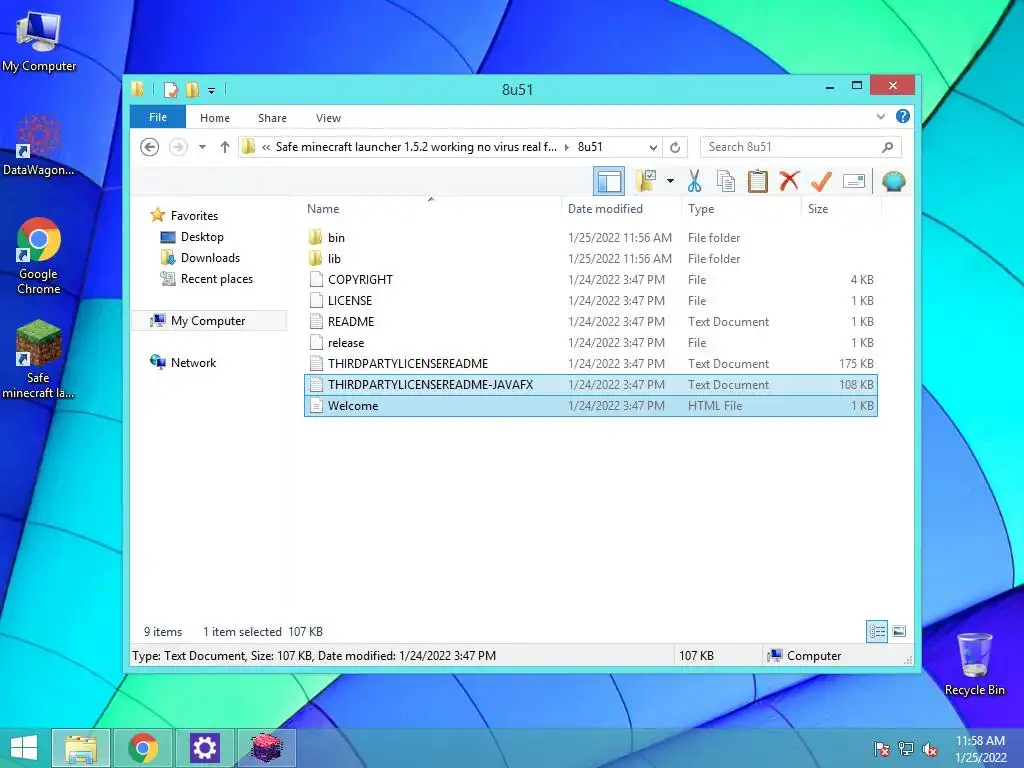Switch to details view button in status bar
Screen dimensions: 1024x768
point(876,632)
